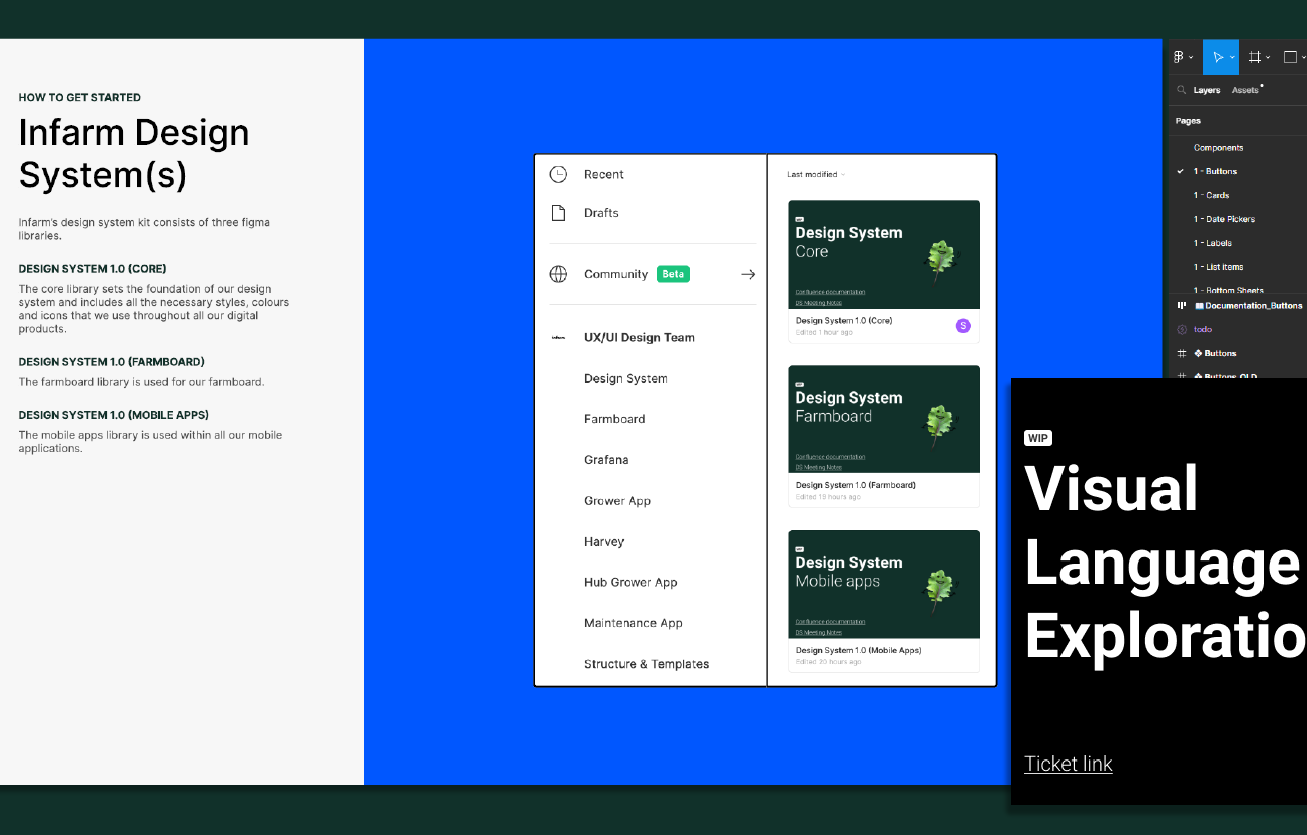Open the 1 - Cards page
Viewport: 1307px width, 835px height.
[x=1211, y=196]
